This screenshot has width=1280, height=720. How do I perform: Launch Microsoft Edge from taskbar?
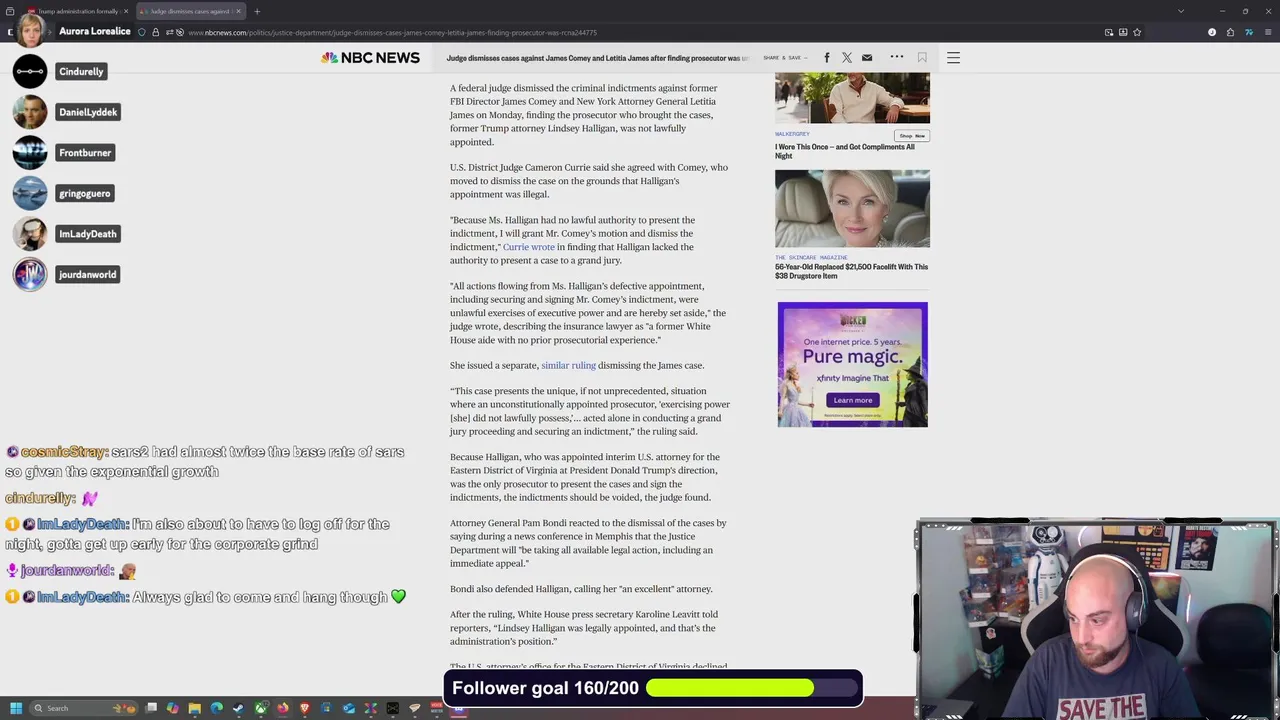(x=217, y=708)
